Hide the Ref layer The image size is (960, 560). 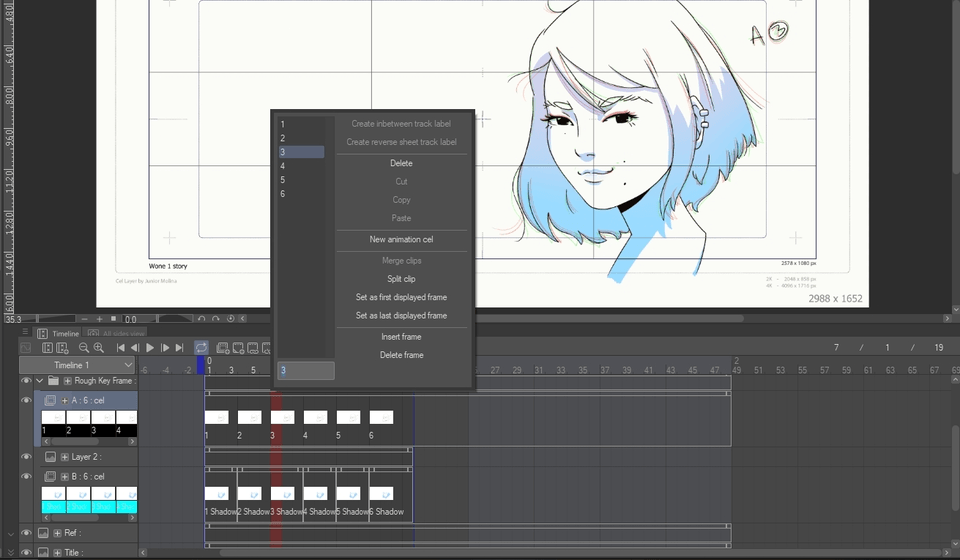tap(26, 533)
